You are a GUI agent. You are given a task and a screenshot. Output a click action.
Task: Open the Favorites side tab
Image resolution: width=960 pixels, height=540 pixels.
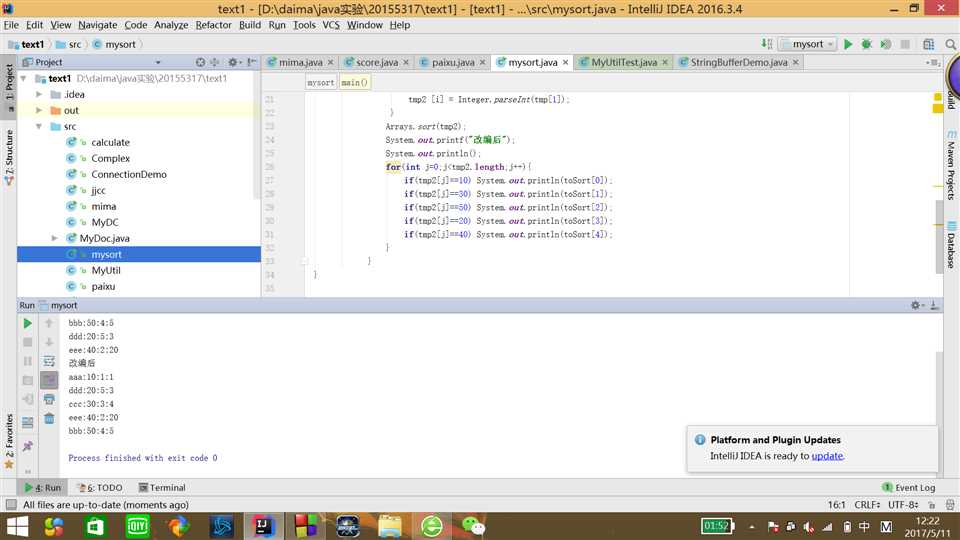9,441
